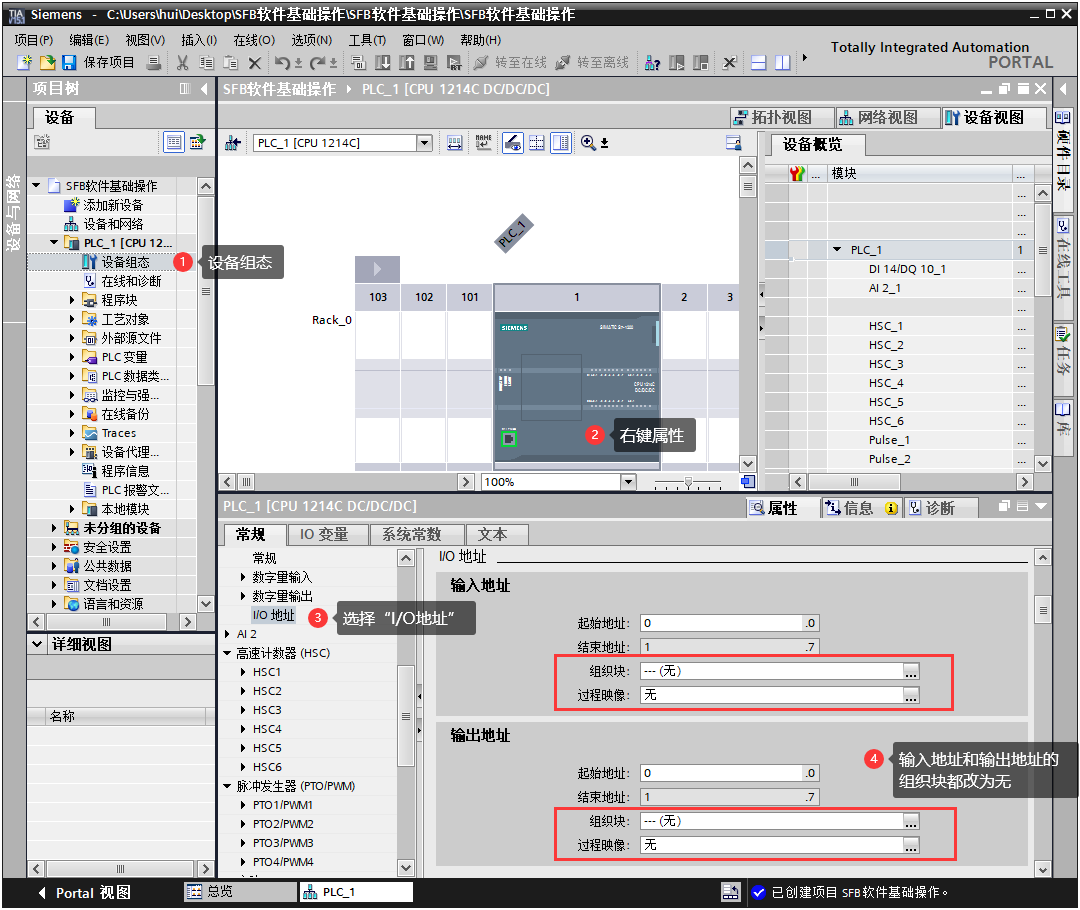Screen dimensions: 1080x910
Task: Expand the 程序块 tree node
Action: point(72,300)
